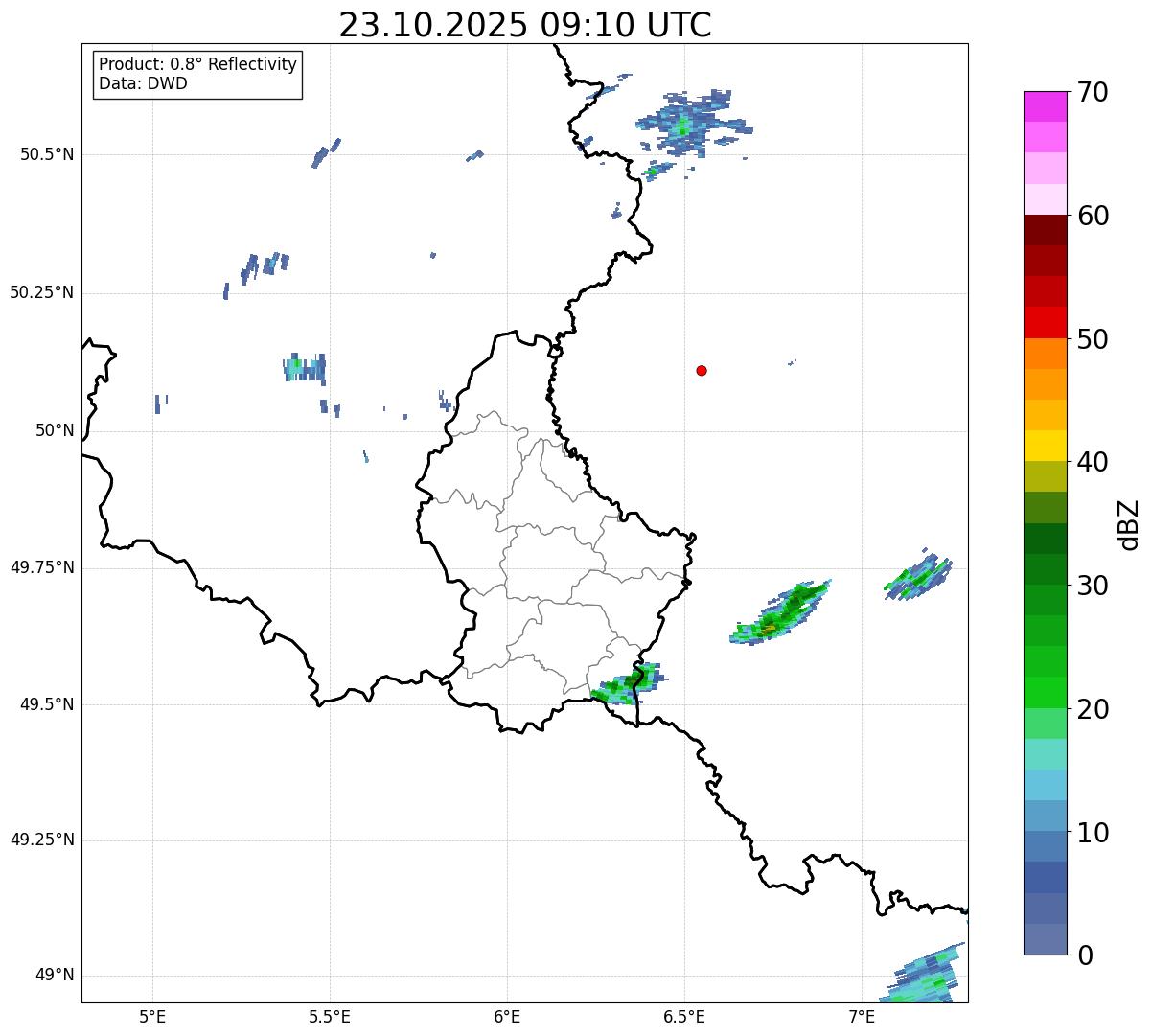The image size is (1152, 1036).
Task: Click the echo at bottom-right corner near 49°N
Action: 924,973
